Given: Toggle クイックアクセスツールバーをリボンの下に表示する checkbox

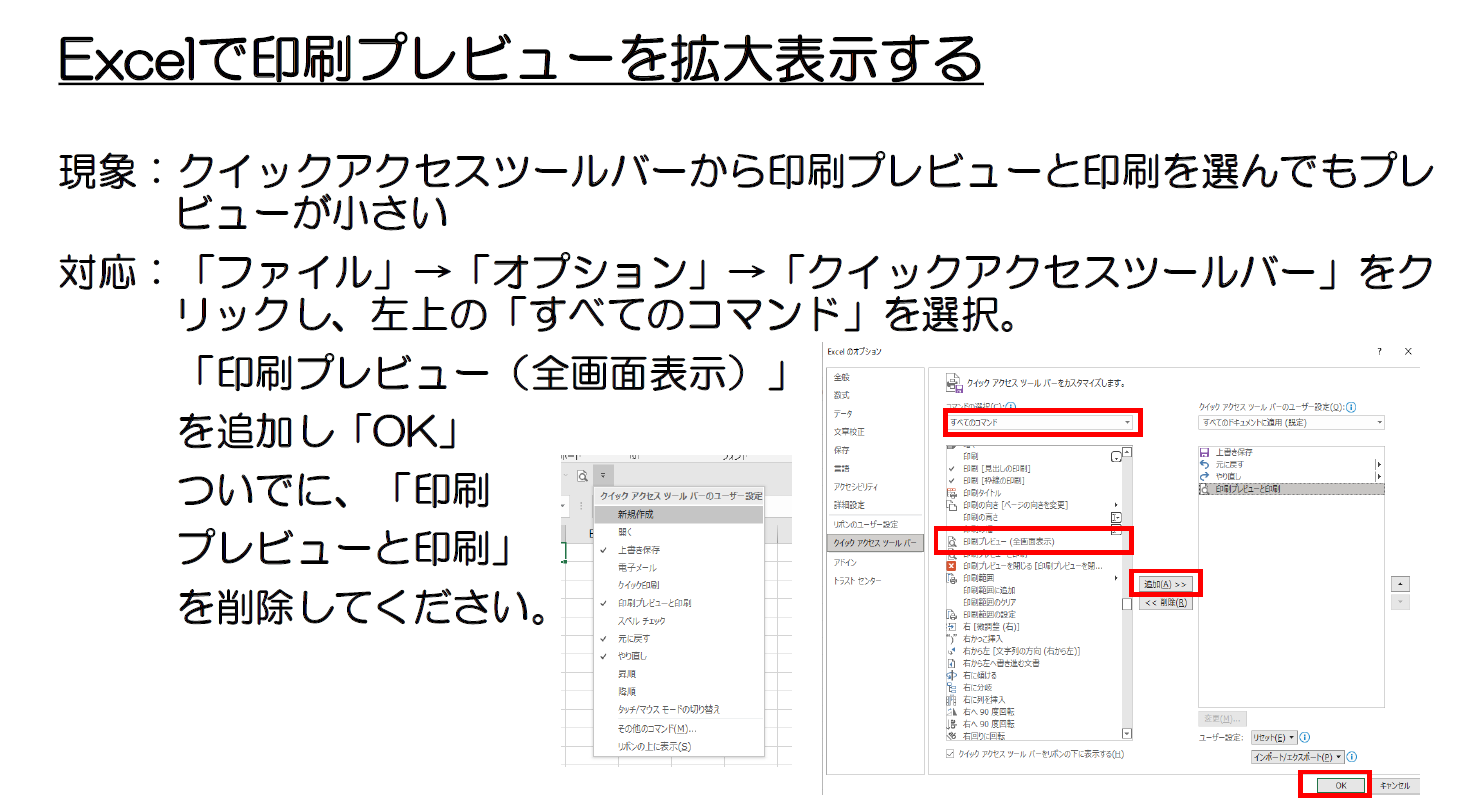Looking at the screenshot, I should (950, 753).
